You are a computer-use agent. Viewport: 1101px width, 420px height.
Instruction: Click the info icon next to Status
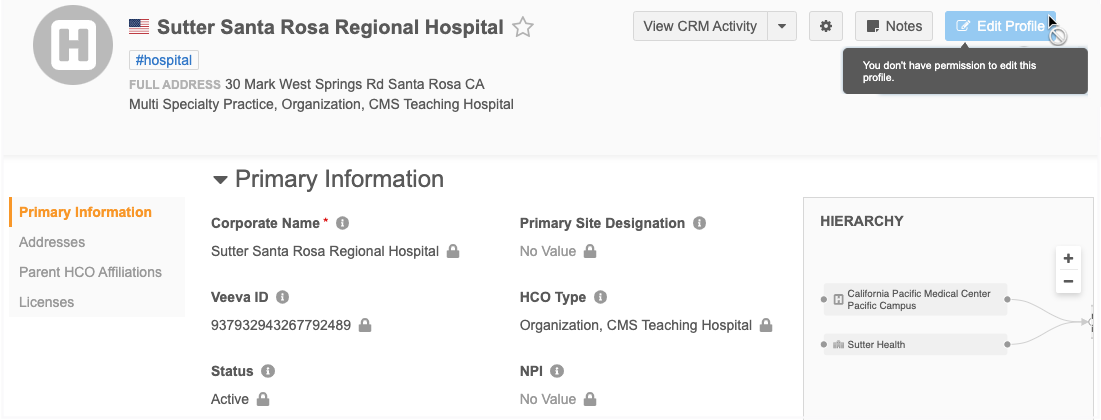268,371
